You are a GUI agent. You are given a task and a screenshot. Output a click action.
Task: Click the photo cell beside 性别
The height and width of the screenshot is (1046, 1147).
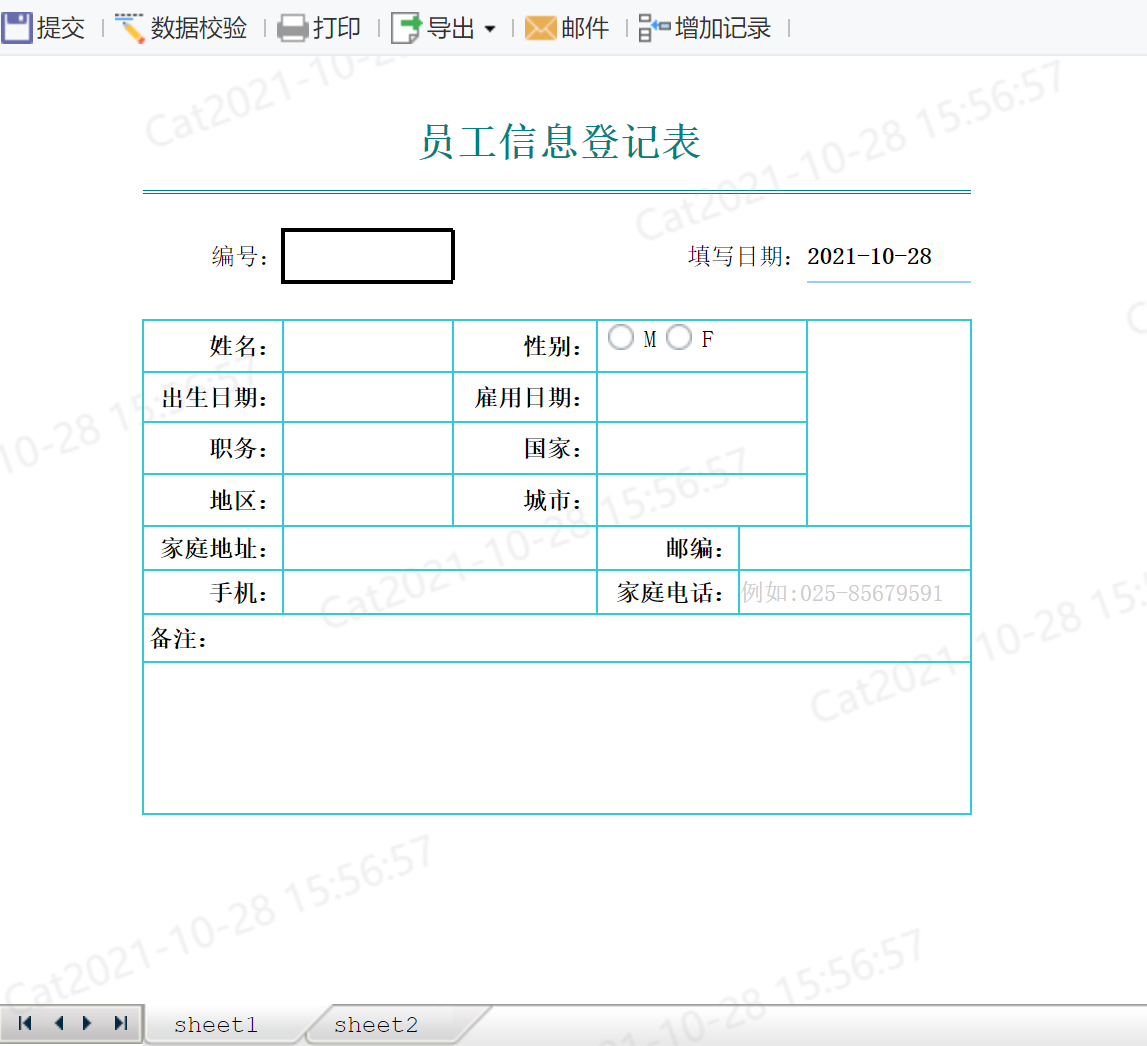(889, 423)
